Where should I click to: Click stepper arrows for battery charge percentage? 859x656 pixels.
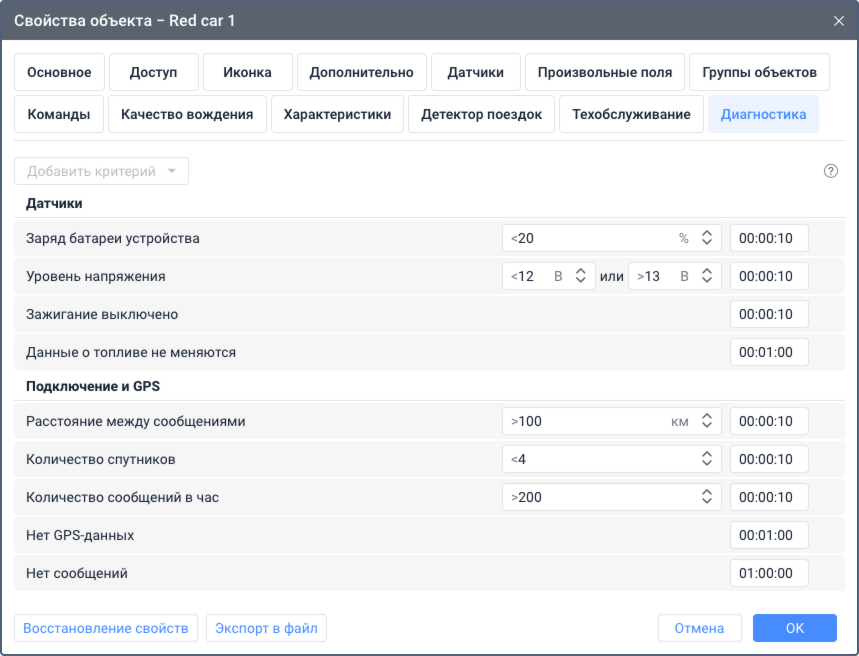click(x=706, y=238)
